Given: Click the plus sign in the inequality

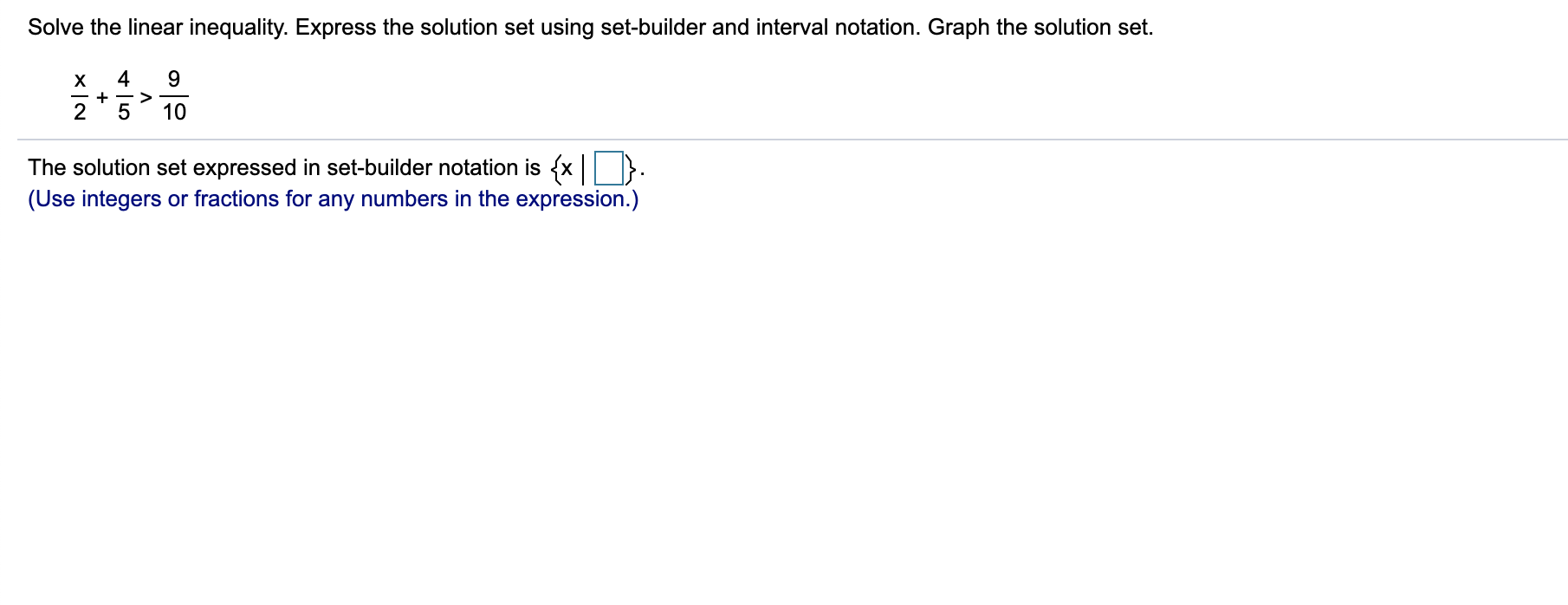Looking at the screenshot, I should (101, 97).
